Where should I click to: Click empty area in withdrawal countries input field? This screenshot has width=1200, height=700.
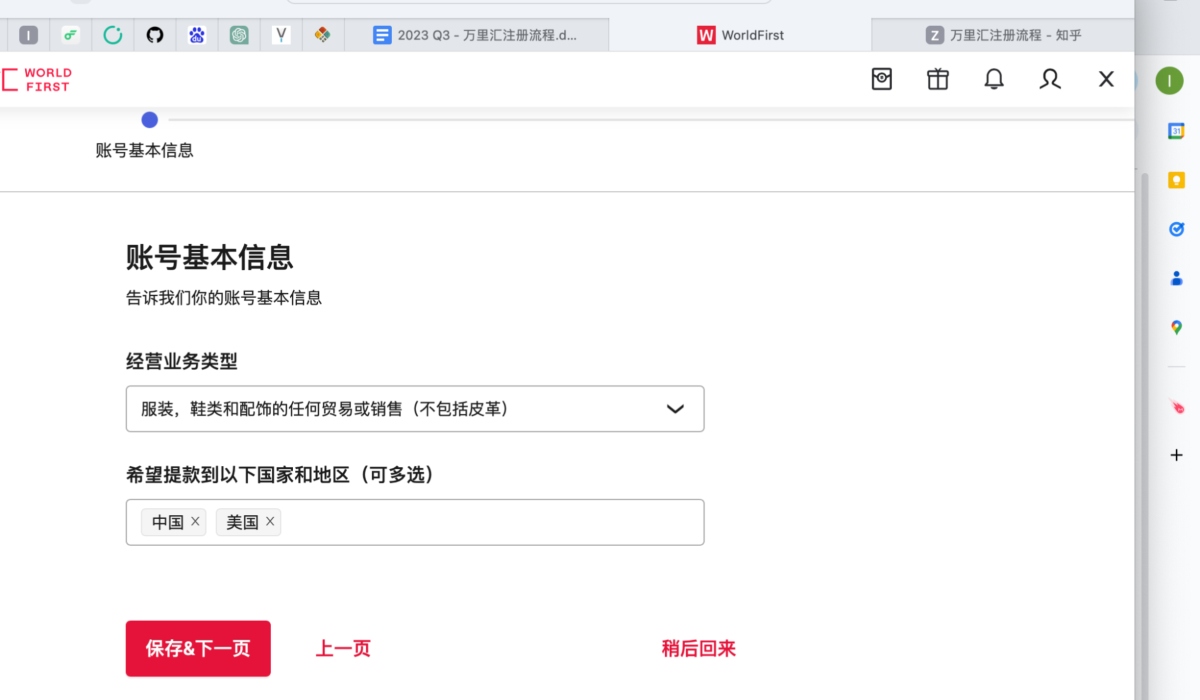(490, 522)
